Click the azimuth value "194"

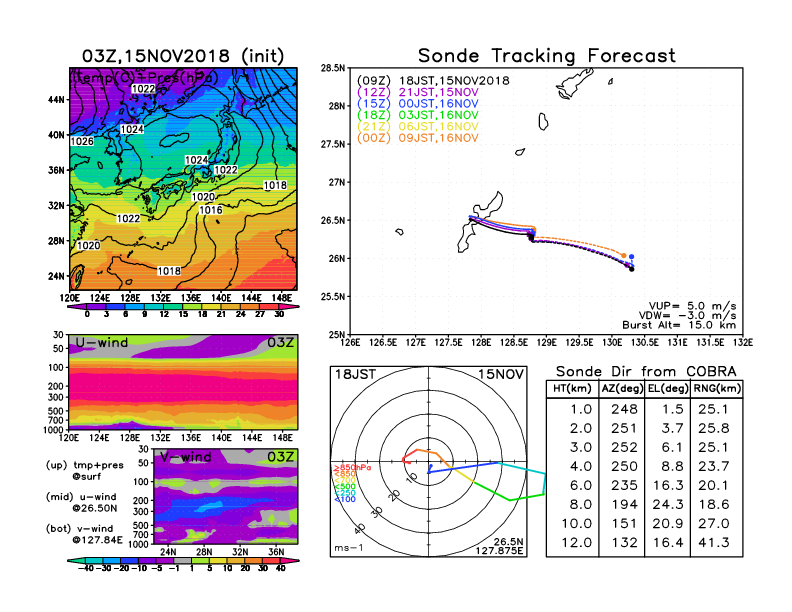click(x=624, y=505)
